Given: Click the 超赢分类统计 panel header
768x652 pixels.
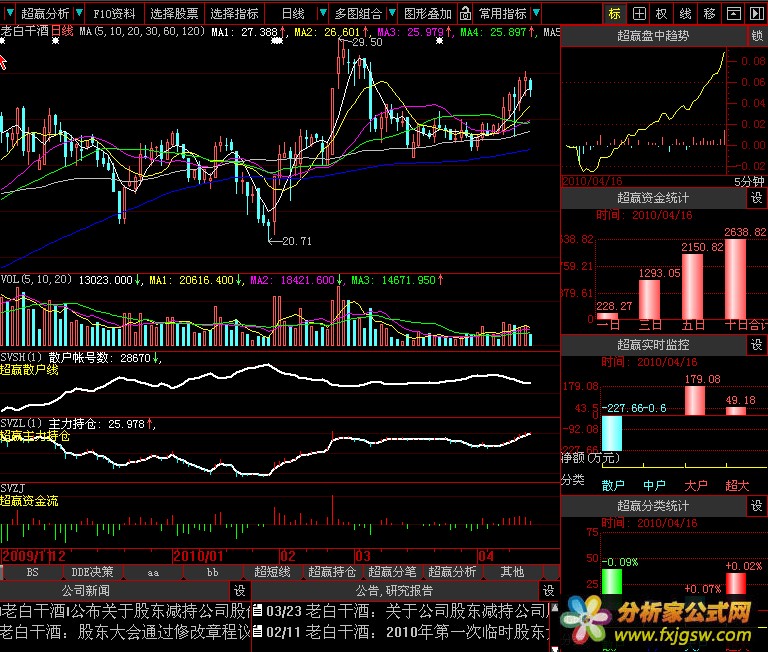Looking at the screenshot, I should coord(653,506).
